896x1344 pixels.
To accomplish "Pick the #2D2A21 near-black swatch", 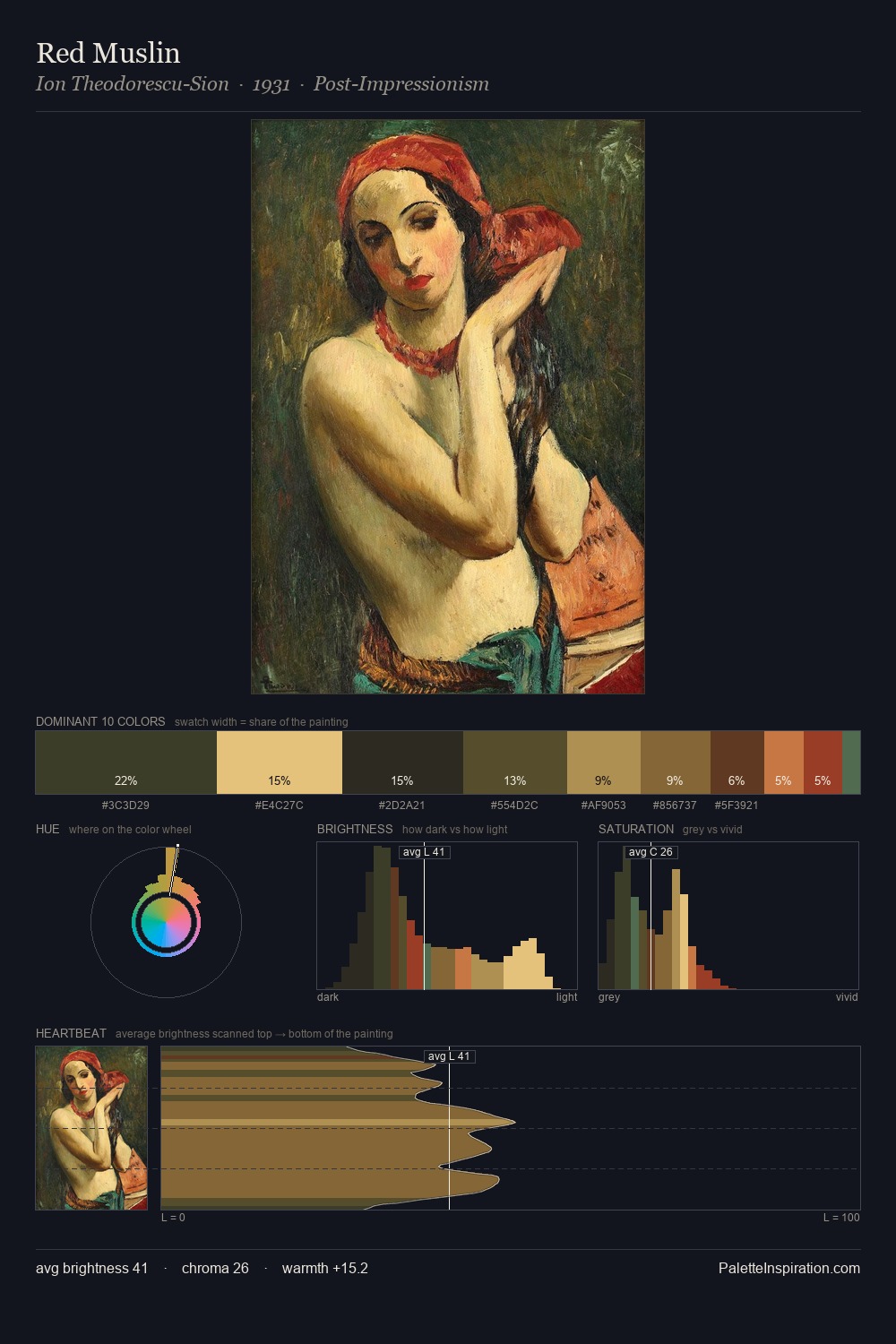I will click(402, 762).
